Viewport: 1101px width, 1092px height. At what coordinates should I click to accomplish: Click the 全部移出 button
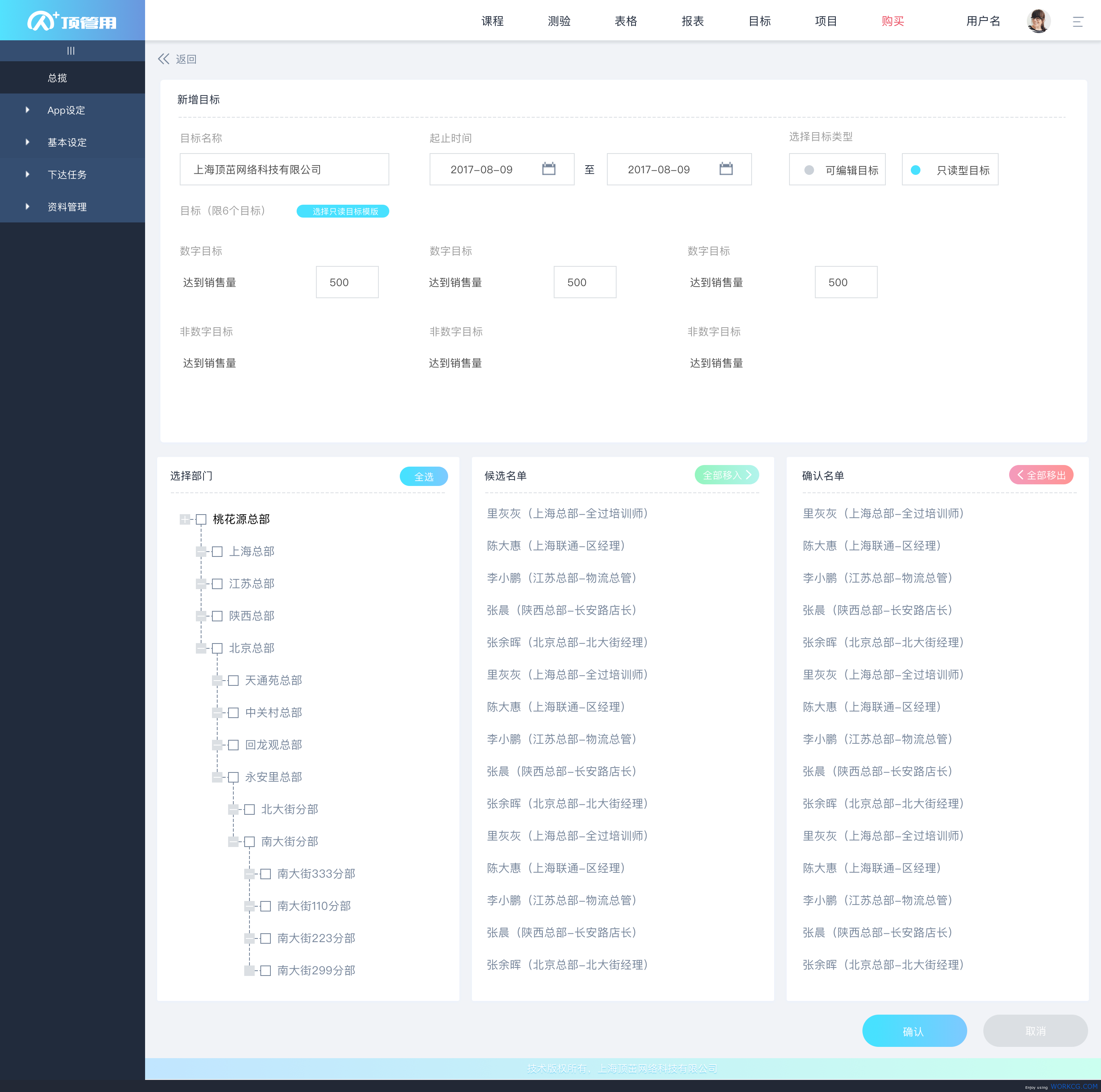click(x=1041, y=475)
